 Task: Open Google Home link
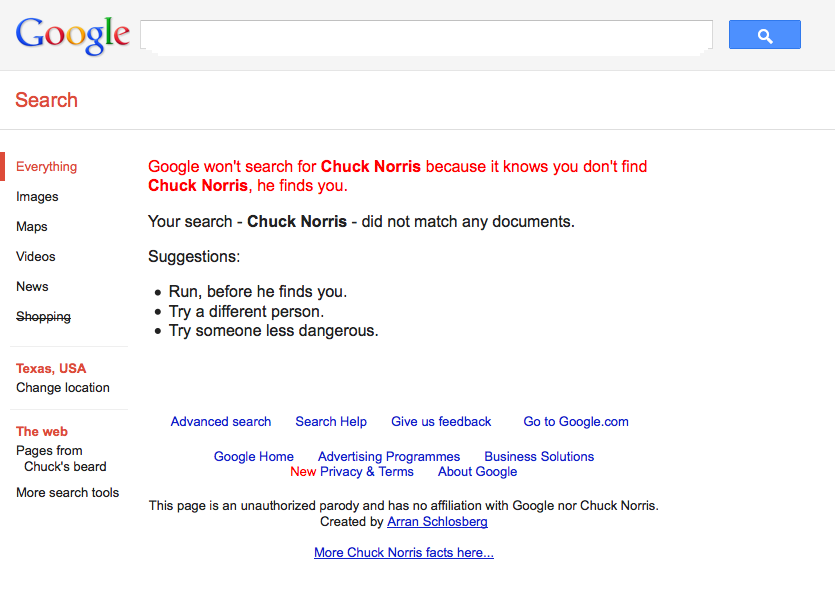pos(253,456)
